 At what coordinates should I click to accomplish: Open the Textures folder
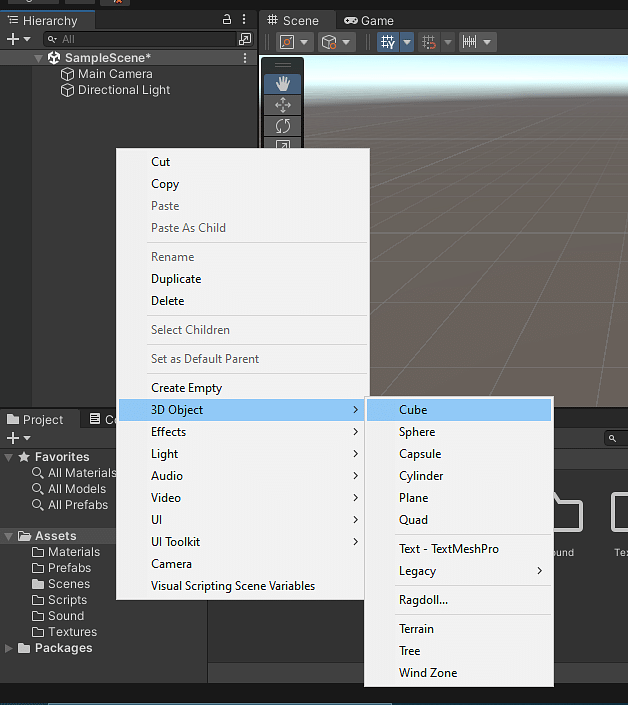65,632
